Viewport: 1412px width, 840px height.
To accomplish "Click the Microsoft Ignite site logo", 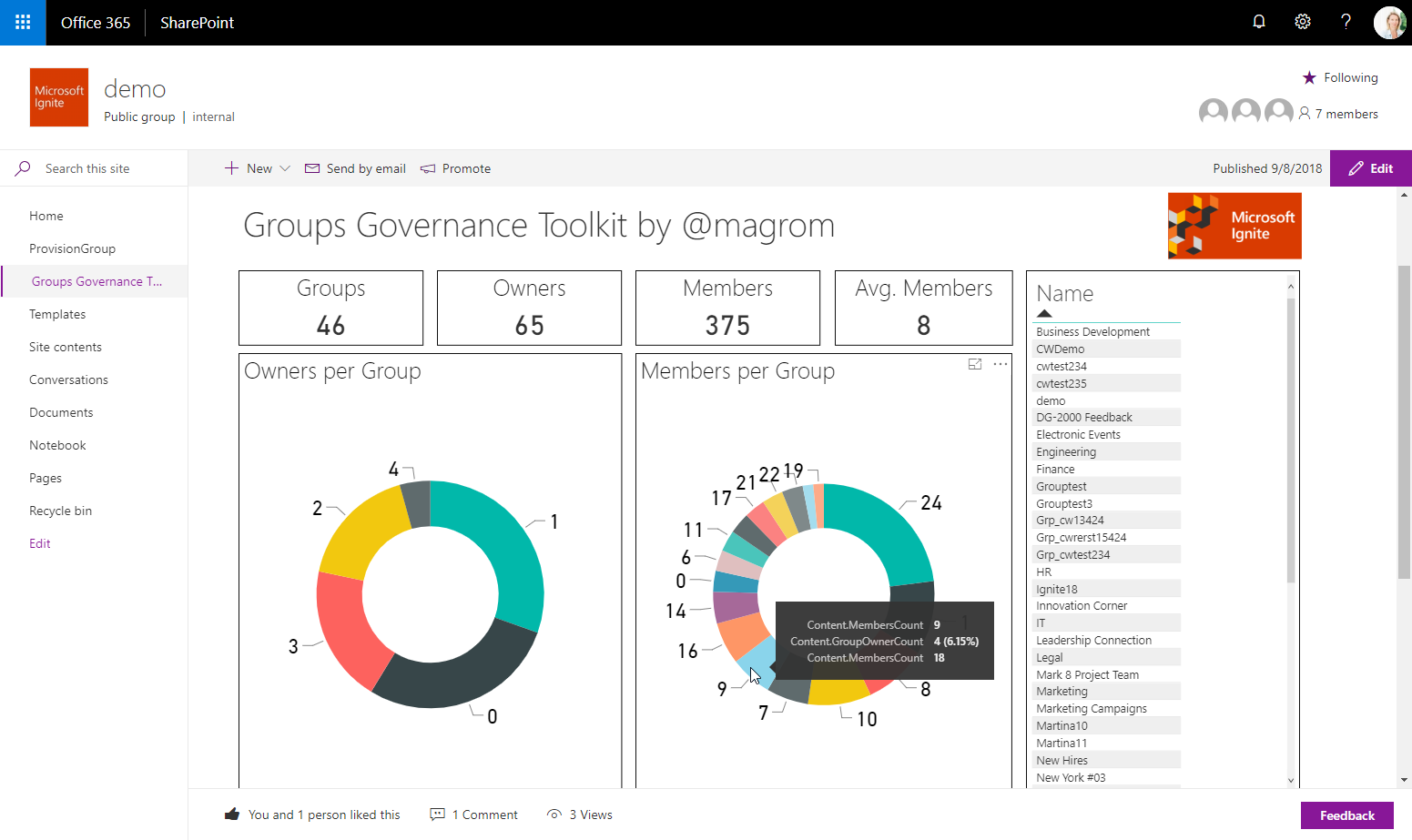I will click(x=59, y=97).
